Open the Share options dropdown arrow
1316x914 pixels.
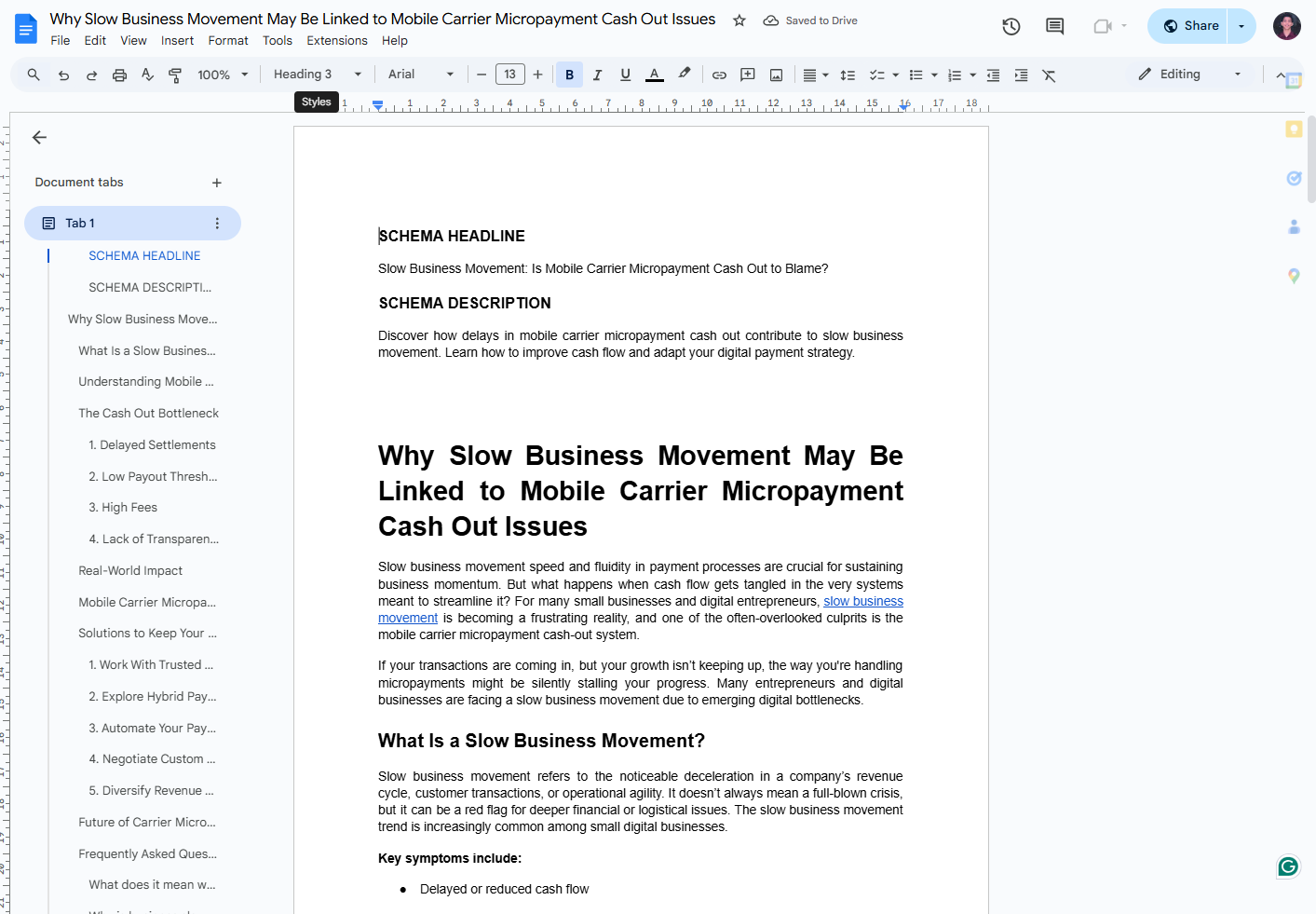coord(1241,26)
